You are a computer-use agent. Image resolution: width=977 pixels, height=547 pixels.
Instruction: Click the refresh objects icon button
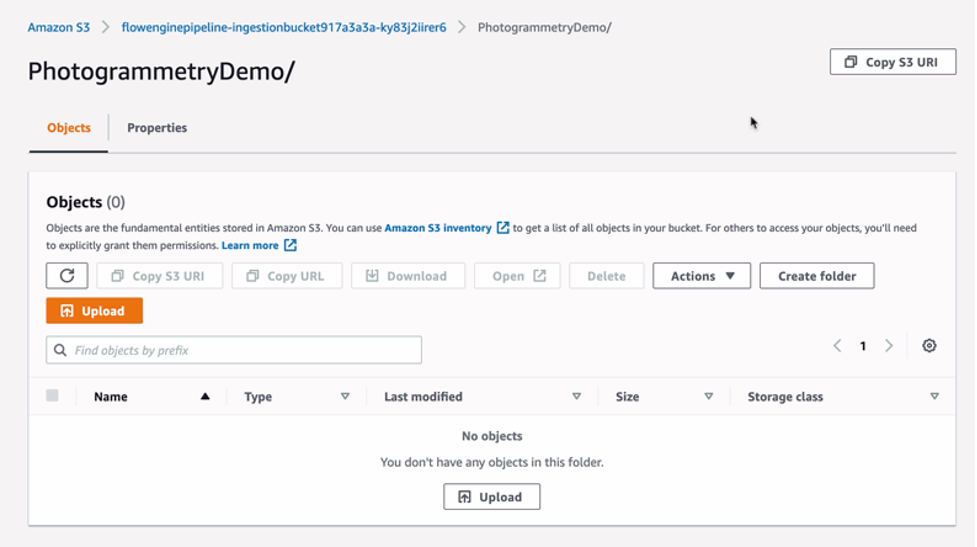(67, 275)
